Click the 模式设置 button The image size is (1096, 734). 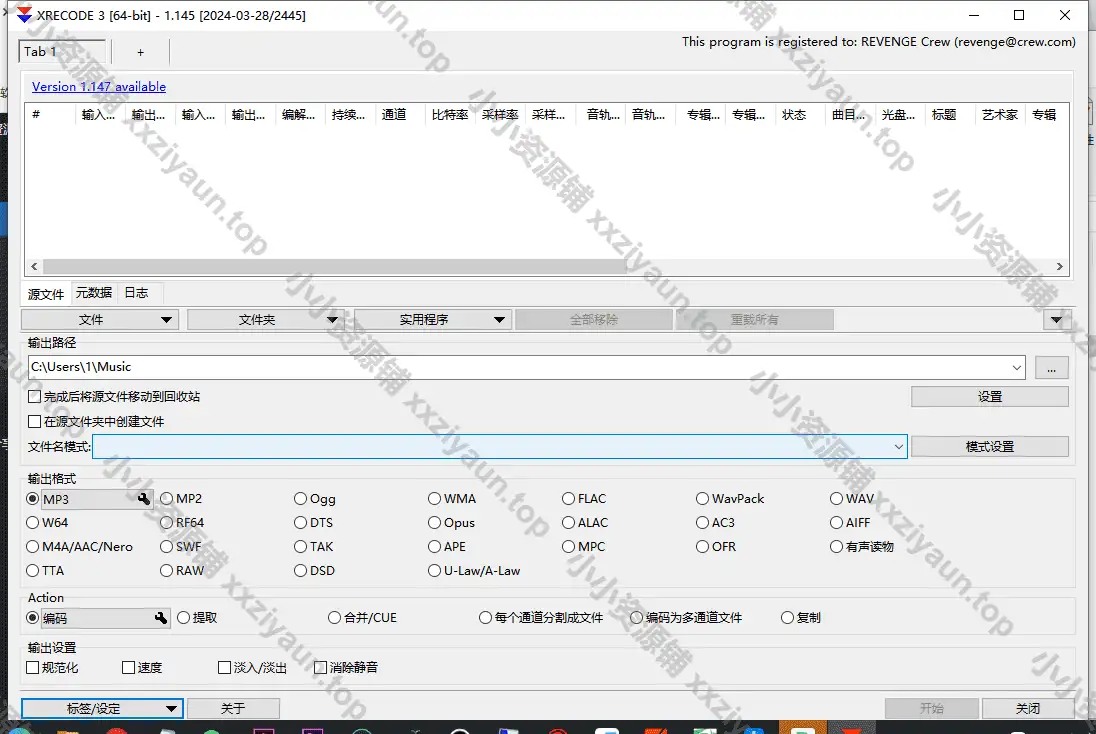(x=989, y=447)
